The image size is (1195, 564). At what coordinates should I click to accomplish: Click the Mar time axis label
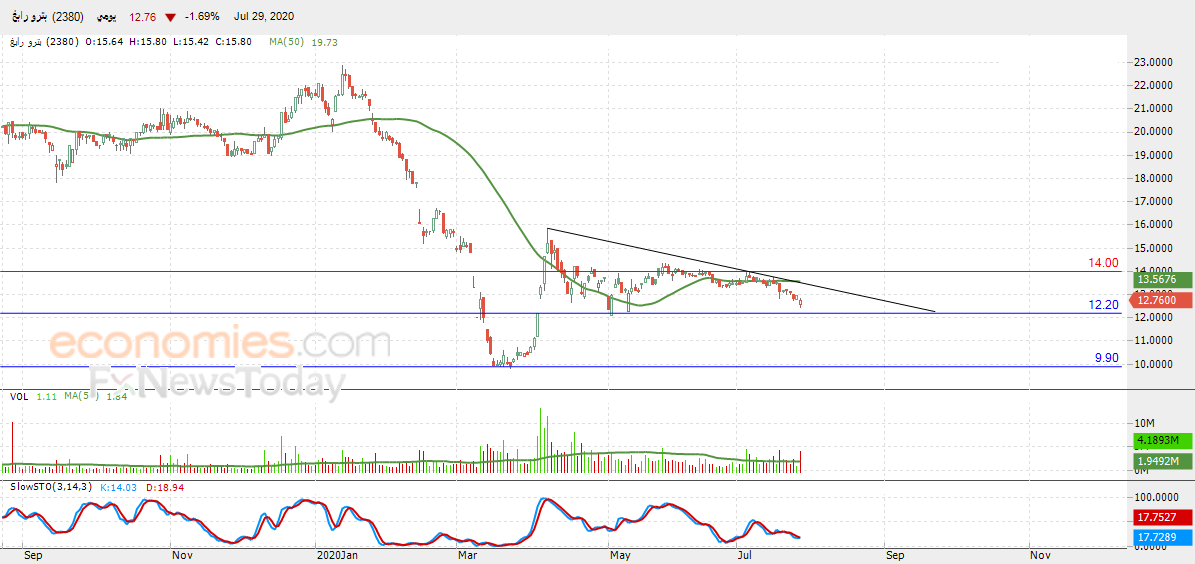[x=466, y=555]
